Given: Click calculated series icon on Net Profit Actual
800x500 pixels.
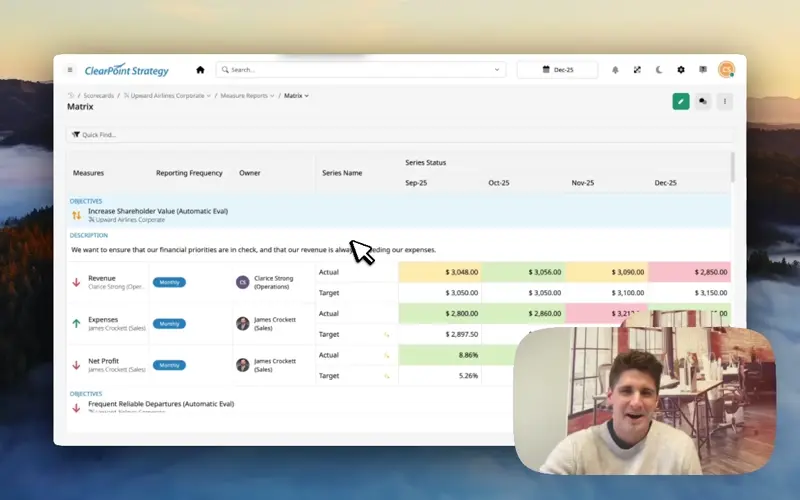Looking at the screenshot, I should point(387,355).
